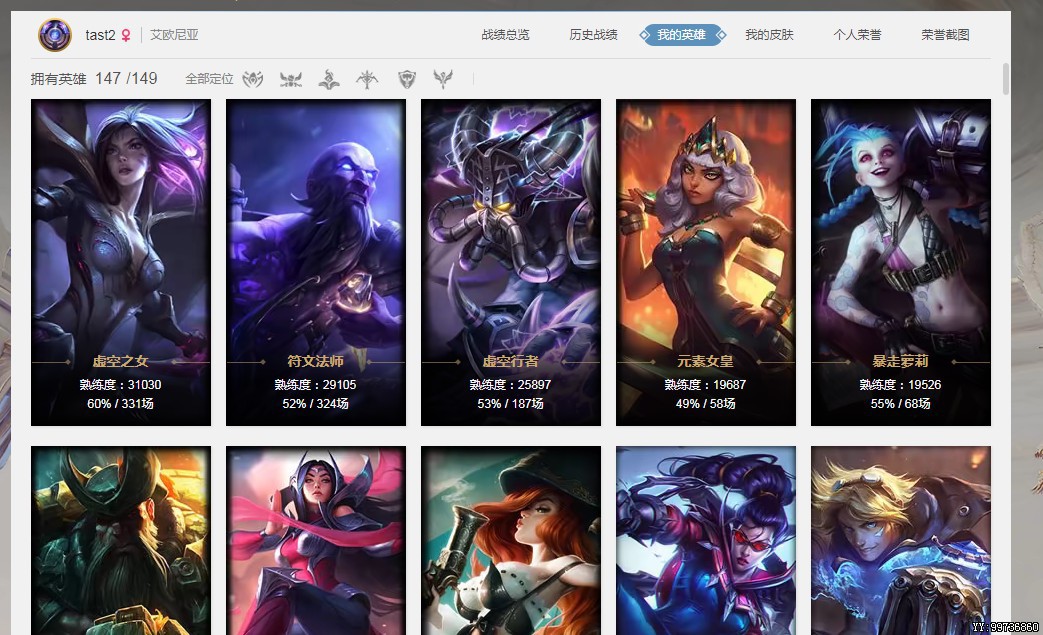Click the 艾欧尼亚 server name
Viewport: 1043px width, 635px height.
tap(174, 35)
